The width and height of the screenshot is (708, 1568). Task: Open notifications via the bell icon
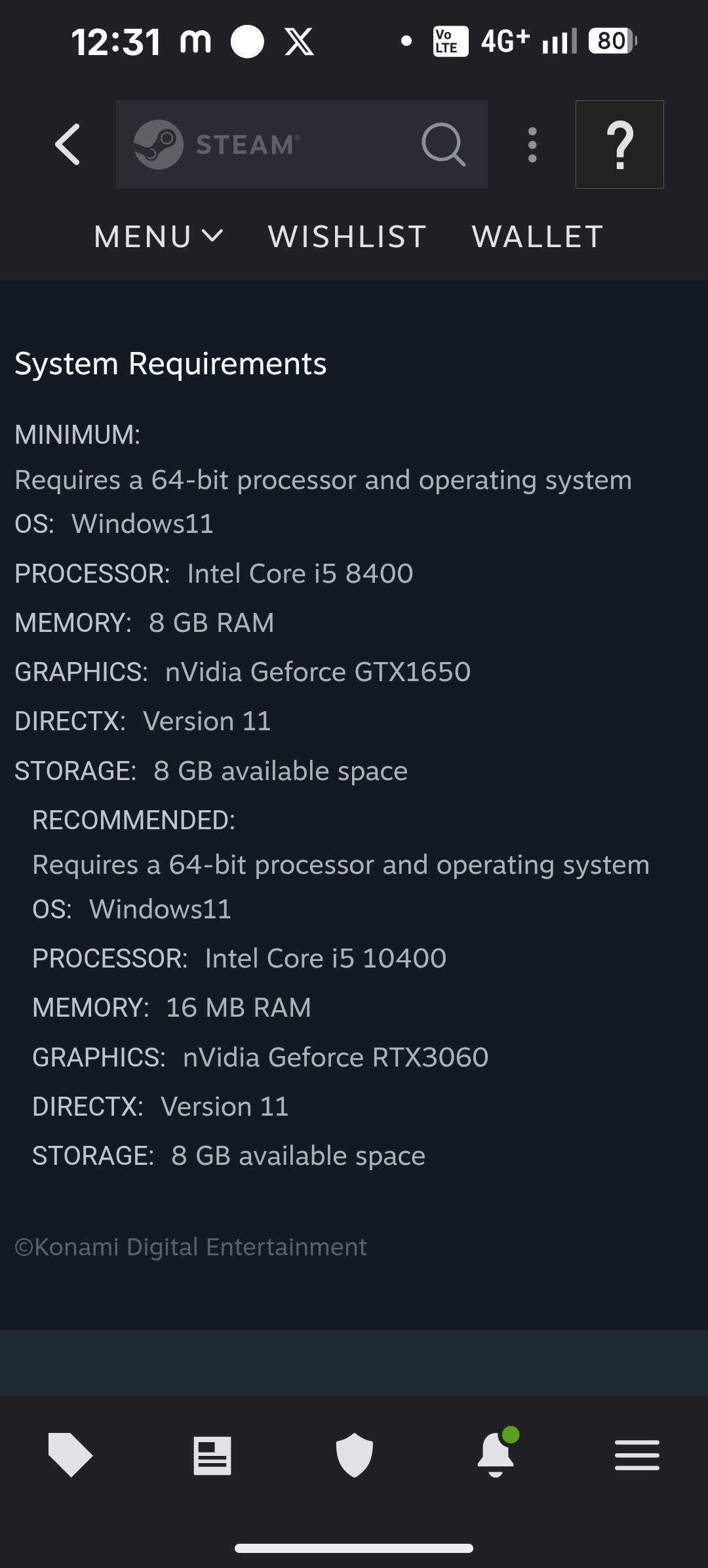tap(496, 1455)
